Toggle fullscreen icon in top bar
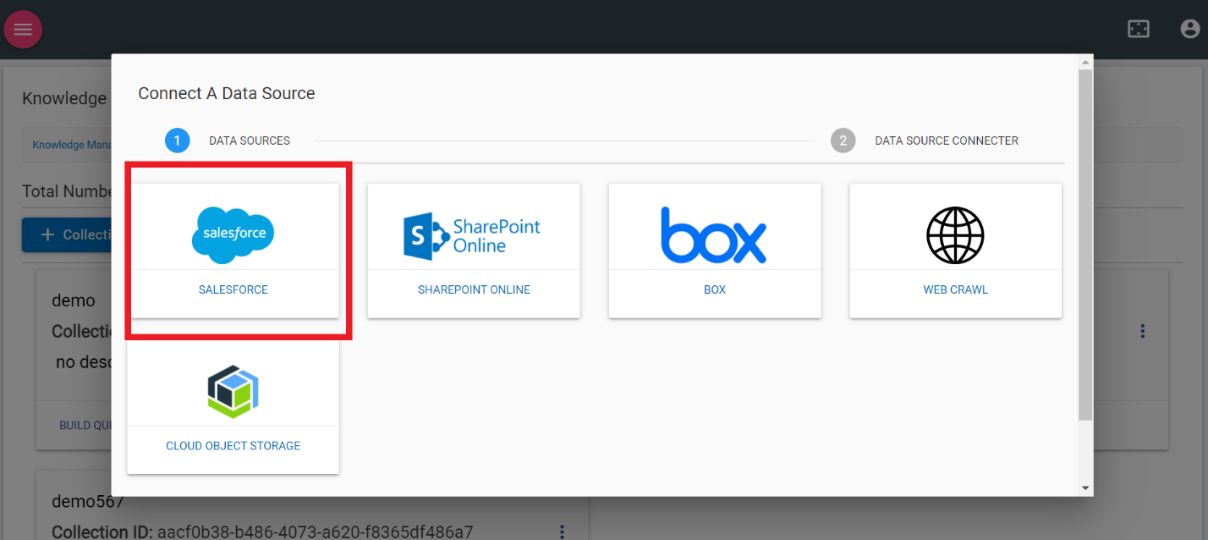Screen dimensions: 1208x540 1138,29
